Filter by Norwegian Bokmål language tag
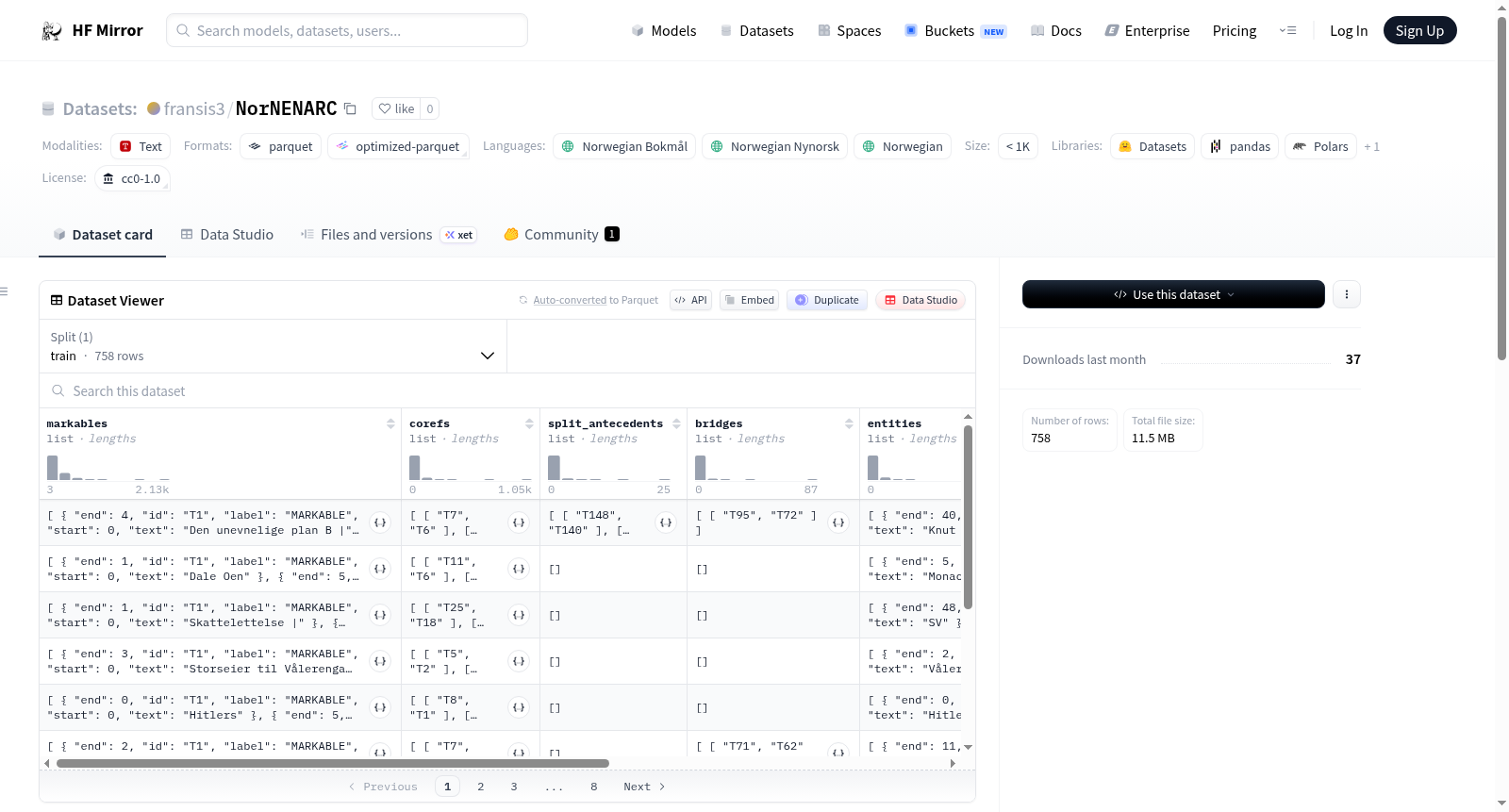 pos(624,146)
